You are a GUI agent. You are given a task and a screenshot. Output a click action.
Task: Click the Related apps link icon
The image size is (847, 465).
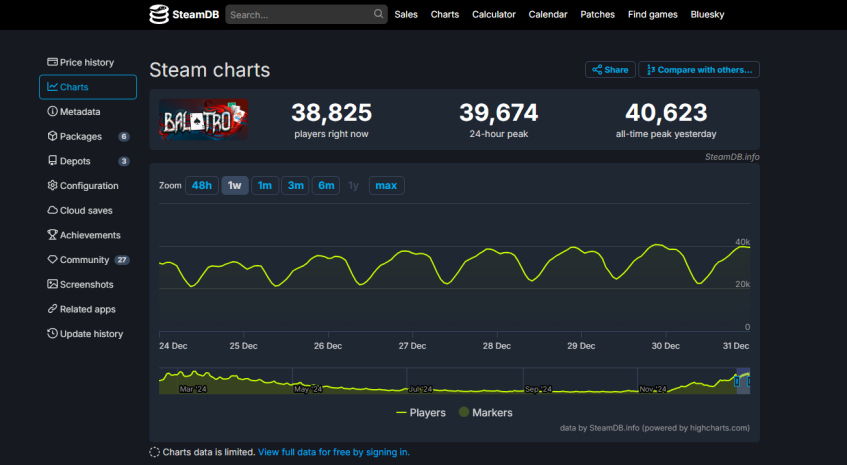point(52,309)
